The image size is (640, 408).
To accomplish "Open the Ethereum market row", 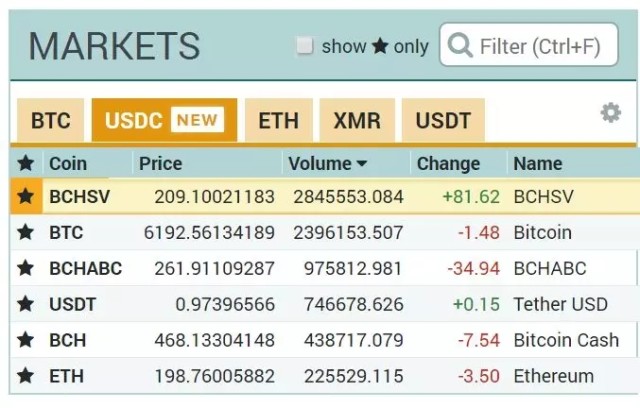I will pos(324,376).
